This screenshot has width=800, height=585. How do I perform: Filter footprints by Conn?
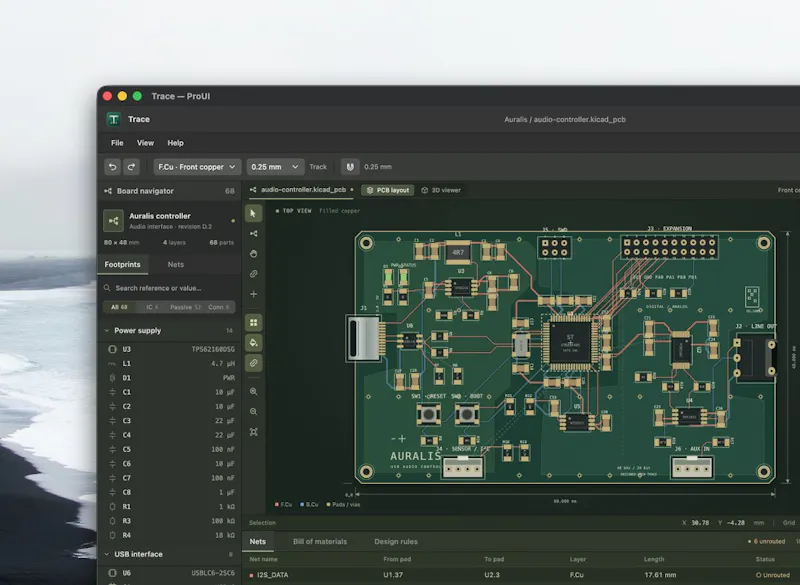click(x=218, y=307)
